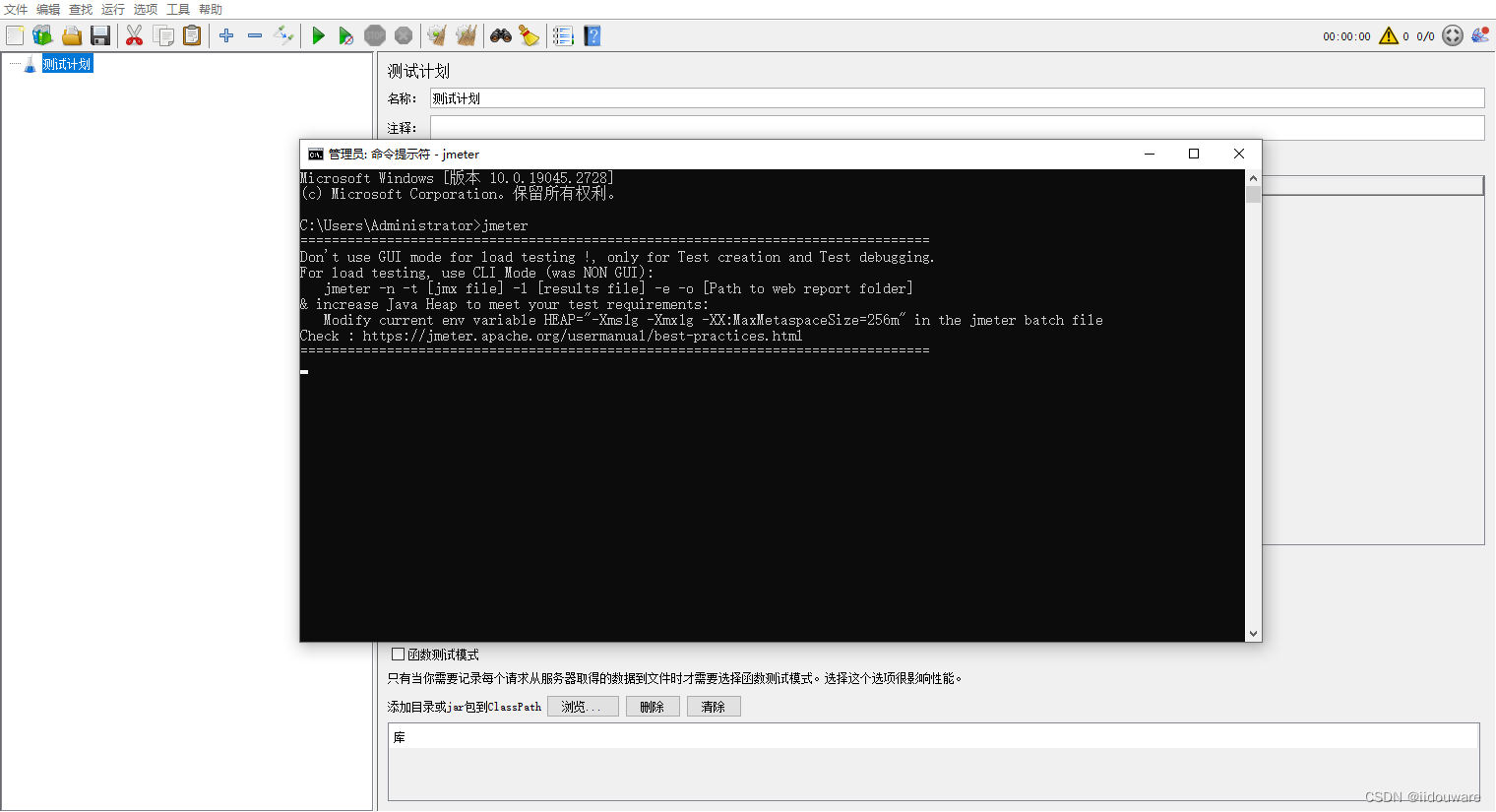The width and height of the screenshot is (1496, 812).
Task: Click the 测试计划 panel heading
Action: click(x=418, y=71)
